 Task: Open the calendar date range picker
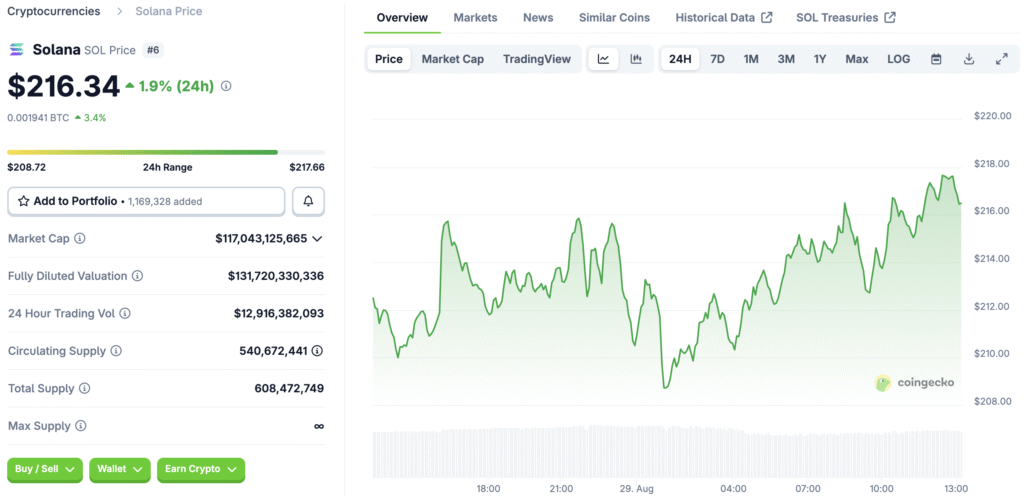[x=936, y=59]
